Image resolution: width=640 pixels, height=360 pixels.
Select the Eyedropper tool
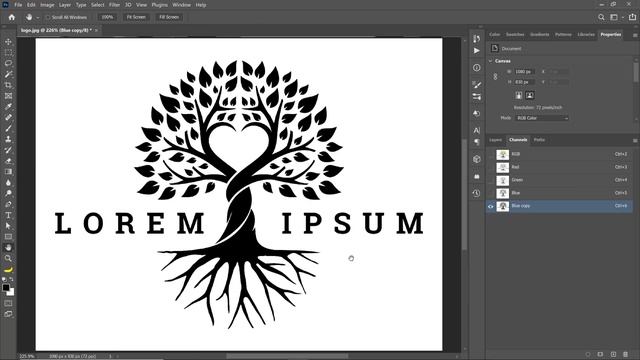(x=8, y=107)
